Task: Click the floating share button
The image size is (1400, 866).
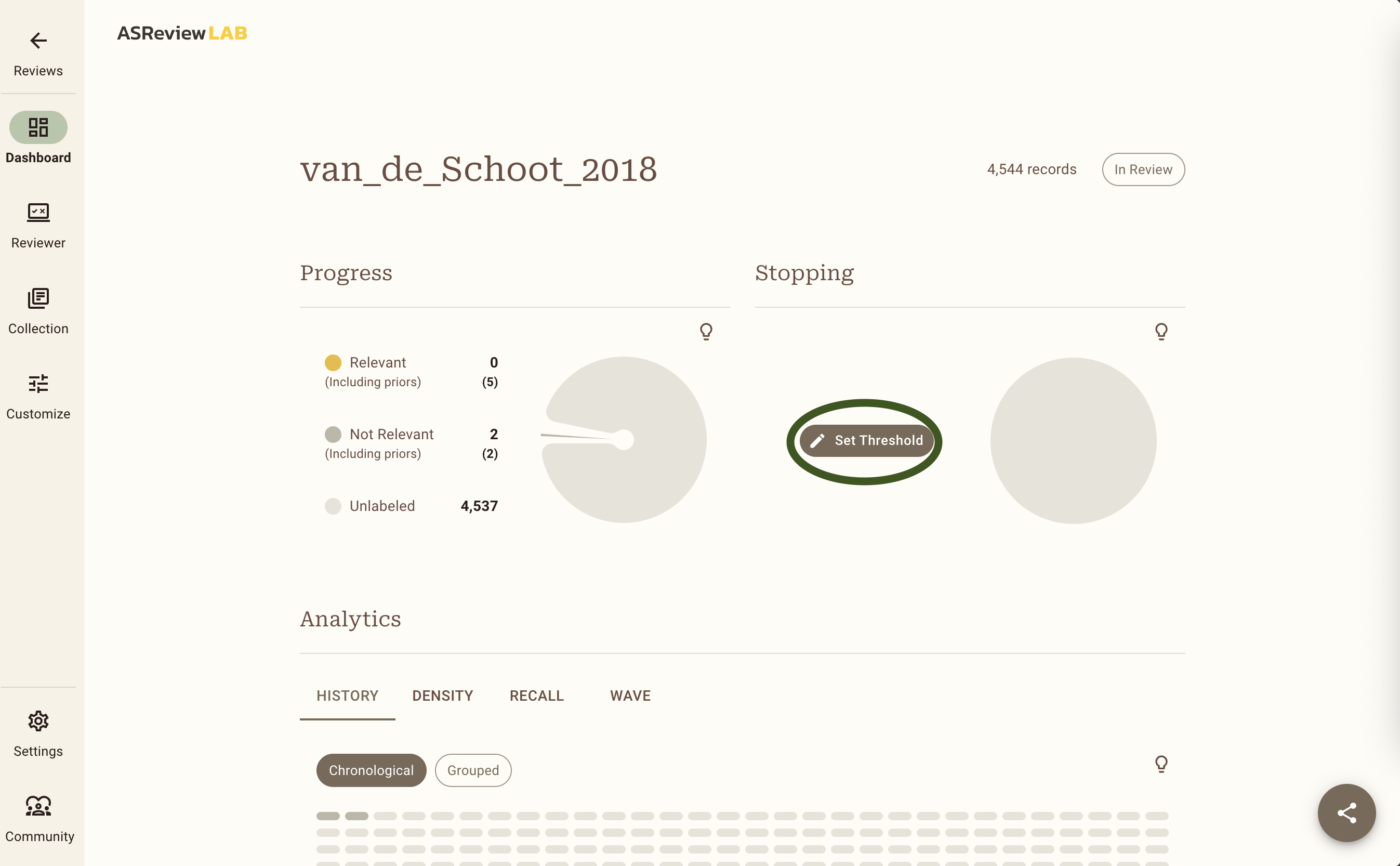Action: coord(1347,813)
